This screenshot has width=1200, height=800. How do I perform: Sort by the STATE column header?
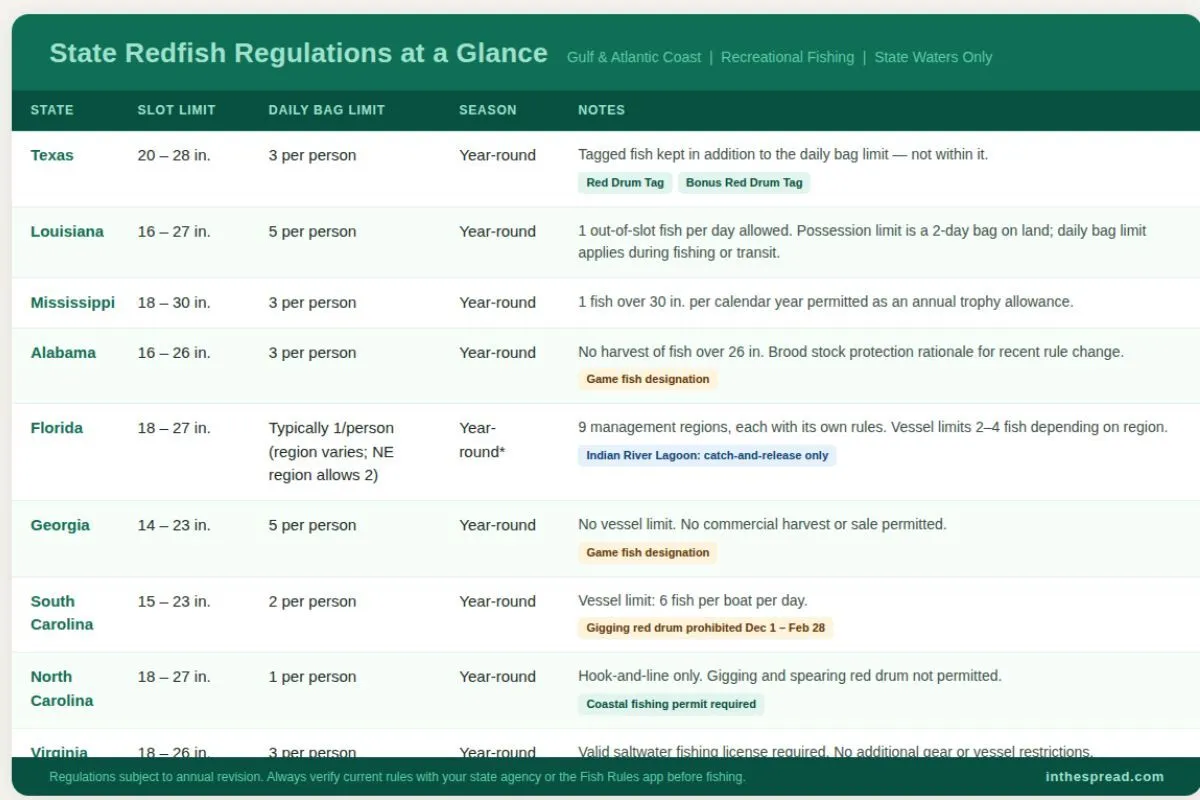(x=52, y=110)
